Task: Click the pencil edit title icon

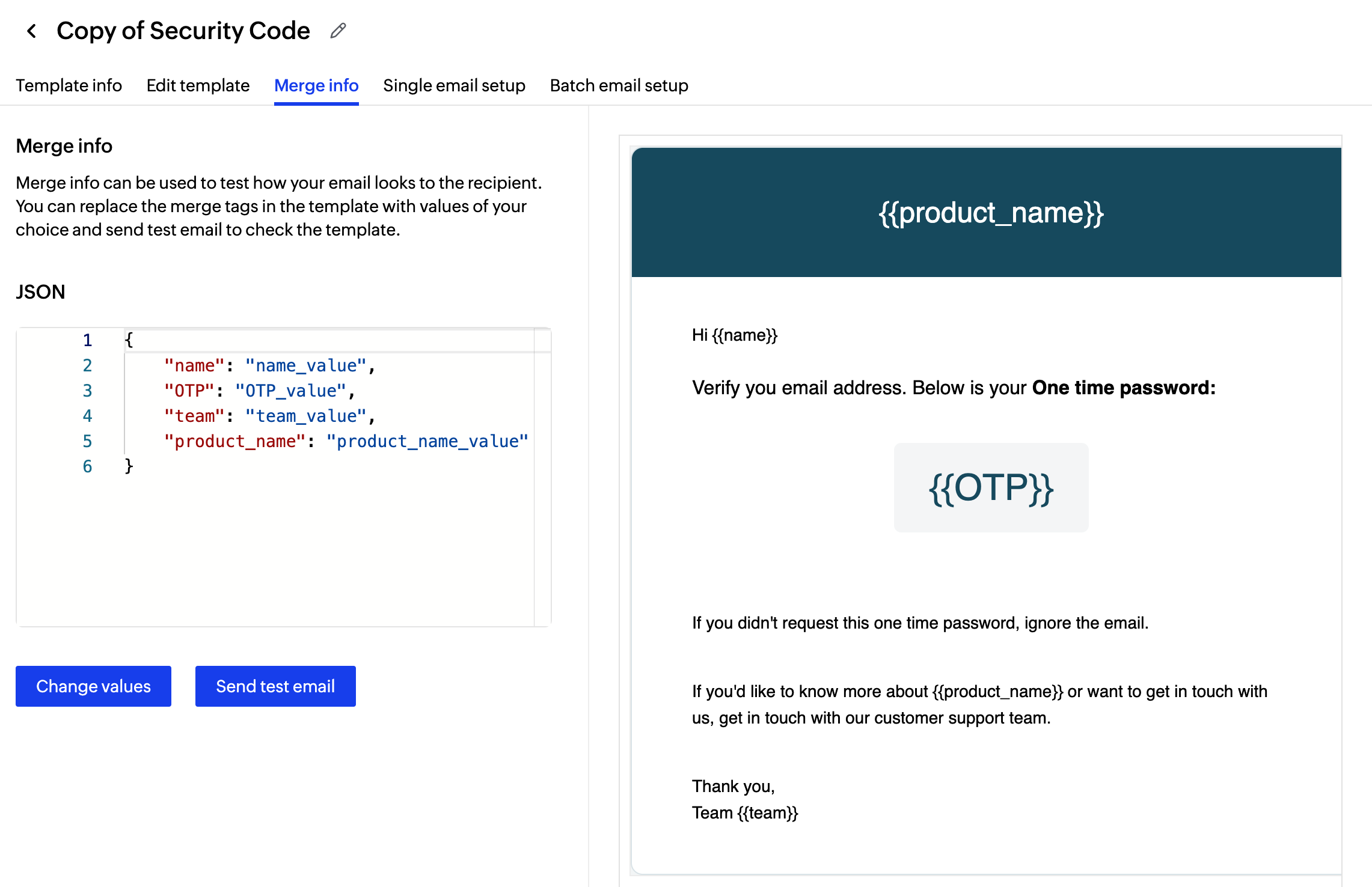Action: [338, 31]
